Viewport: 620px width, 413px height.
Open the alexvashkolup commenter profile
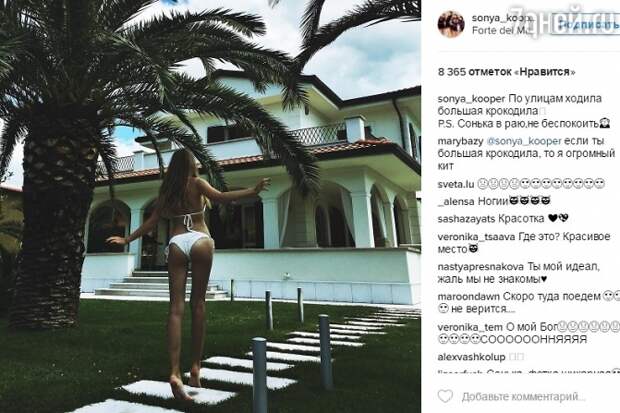click(x=472, y=357)
